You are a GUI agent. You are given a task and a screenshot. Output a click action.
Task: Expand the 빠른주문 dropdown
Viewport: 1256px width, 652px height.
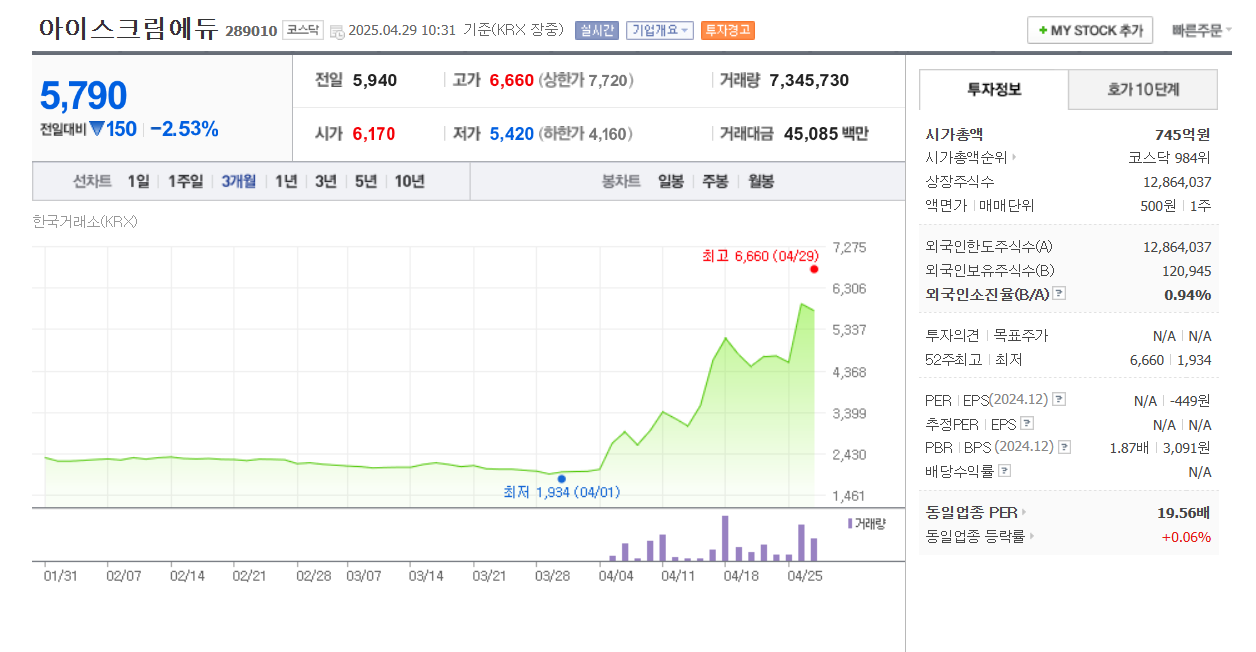(x=1201, y=30)
